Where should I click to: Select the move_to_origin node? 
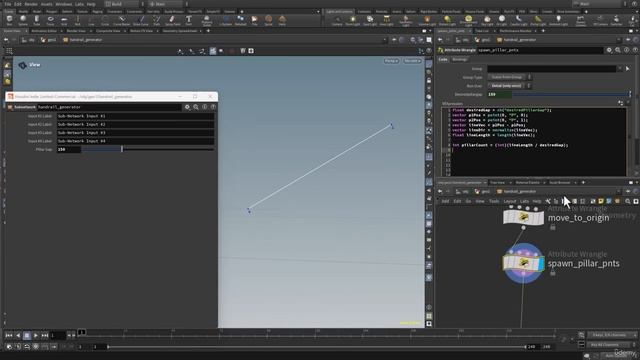pyautogui.click(x=523, y=217)
